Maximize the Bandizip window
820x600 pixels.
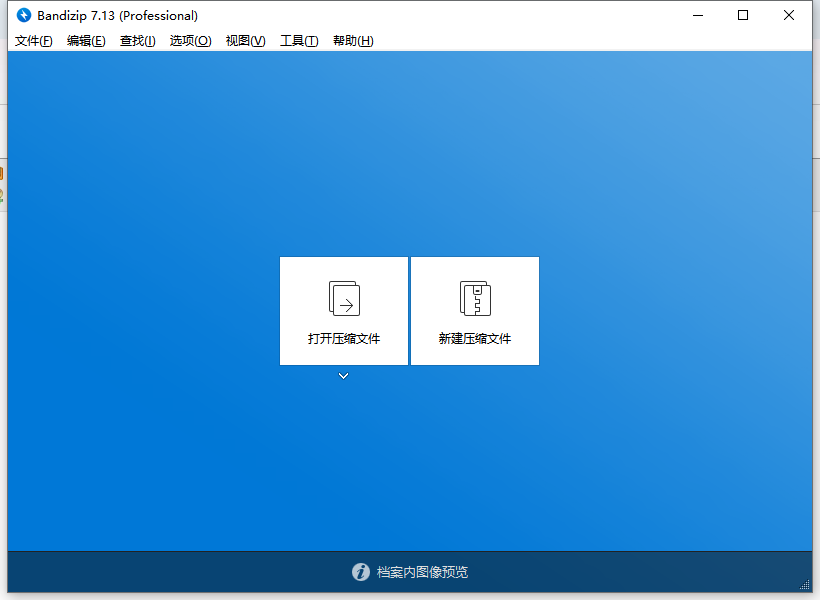(743, 15)
